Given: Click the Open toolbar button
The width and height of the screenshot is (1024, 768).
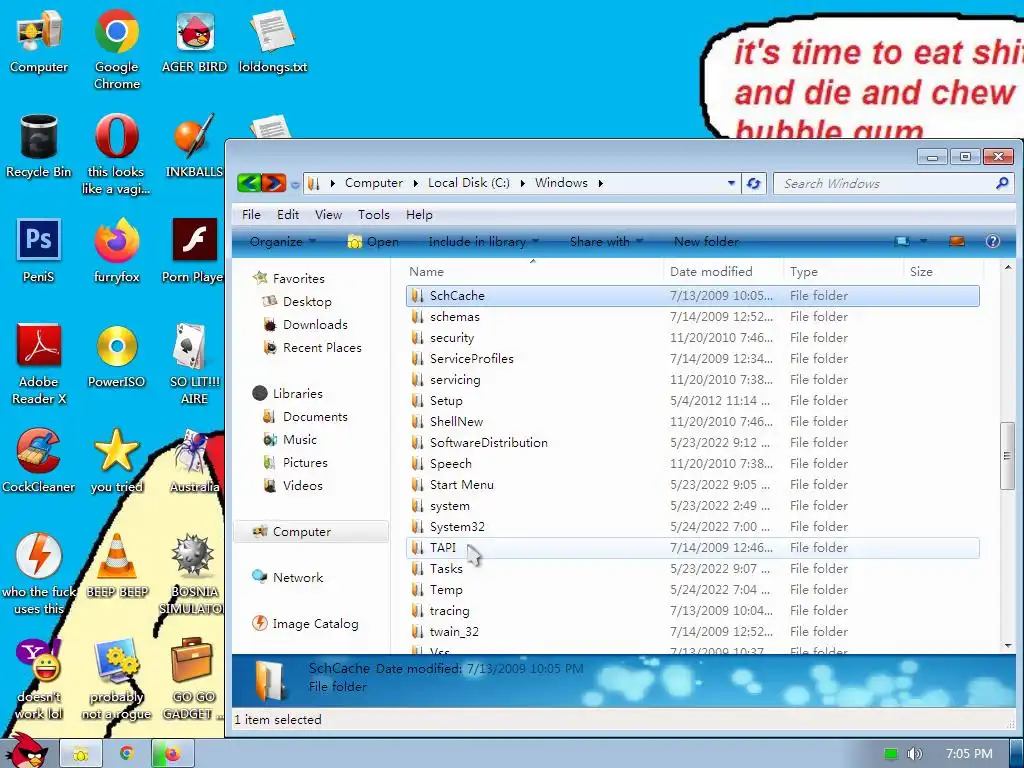Looking at the screenshot, I should point(373,242).
